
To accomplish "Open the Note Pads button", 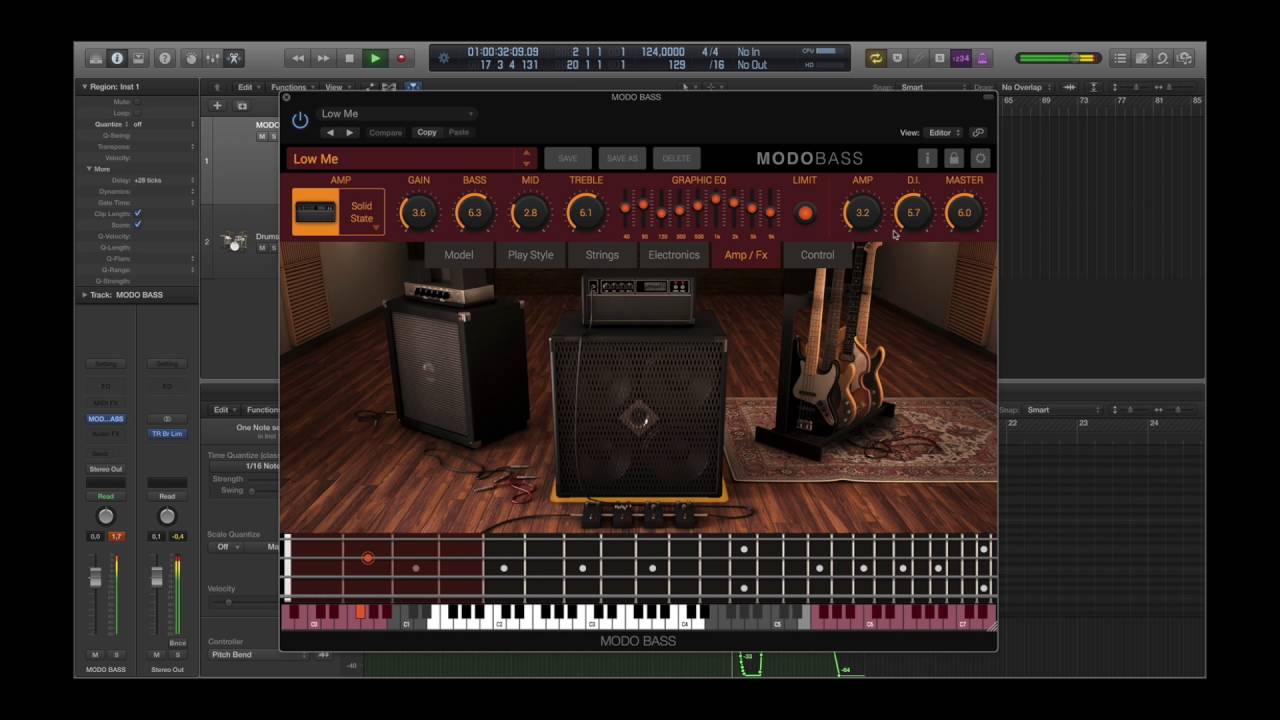I will point(1141,59).
